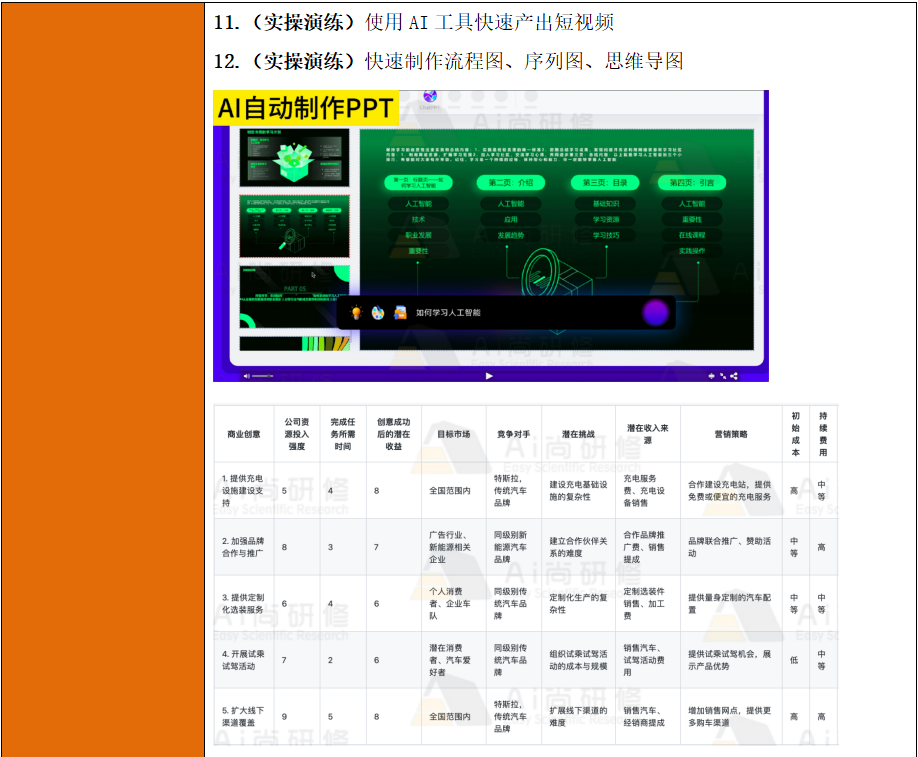Click the first page title pill on the slide
Screen dimensions: 918x757
point(419,183)
